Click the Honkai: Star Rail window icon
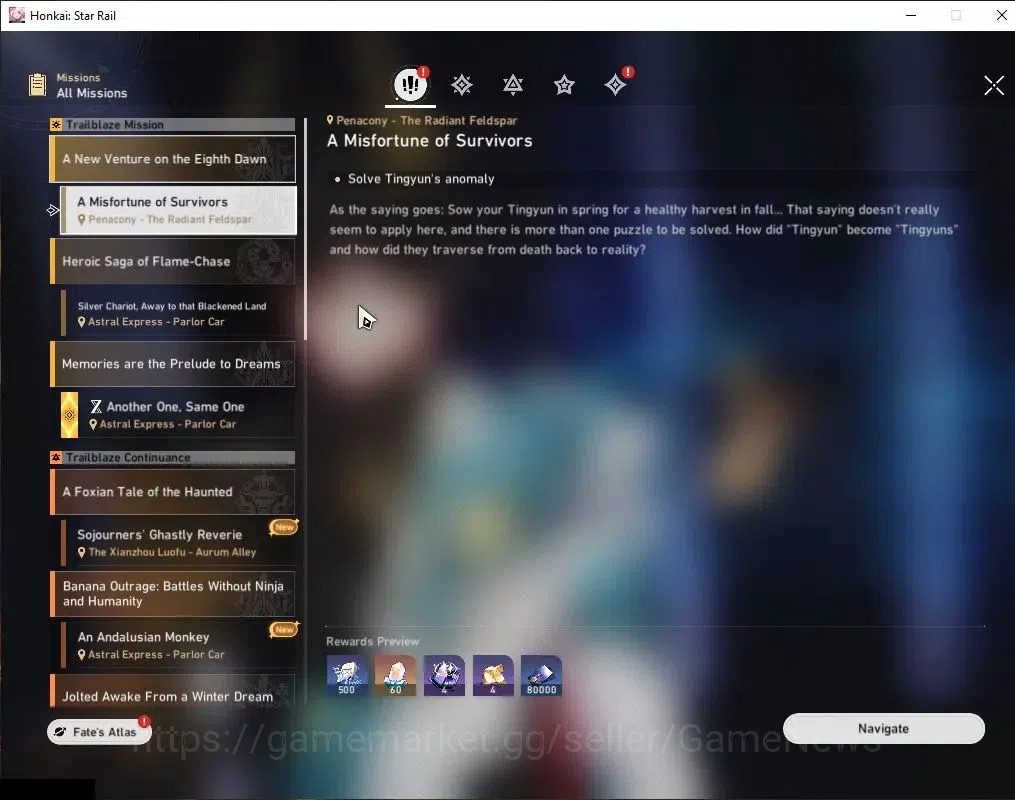Image resolution: width=1015 pixels, height=800 pixels. (x=17, y=15)
